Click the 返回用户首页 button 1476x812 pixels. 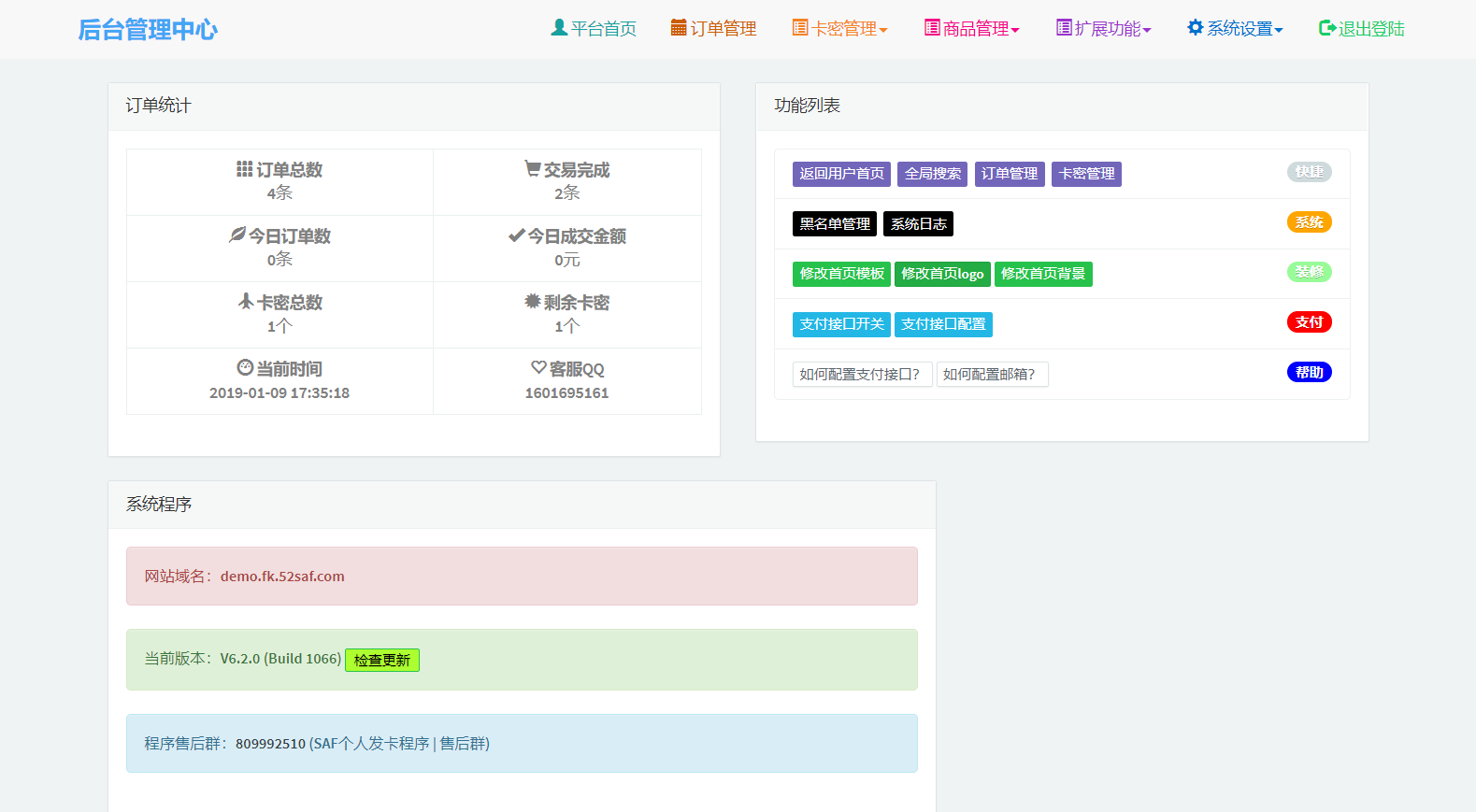coord(841,174)
